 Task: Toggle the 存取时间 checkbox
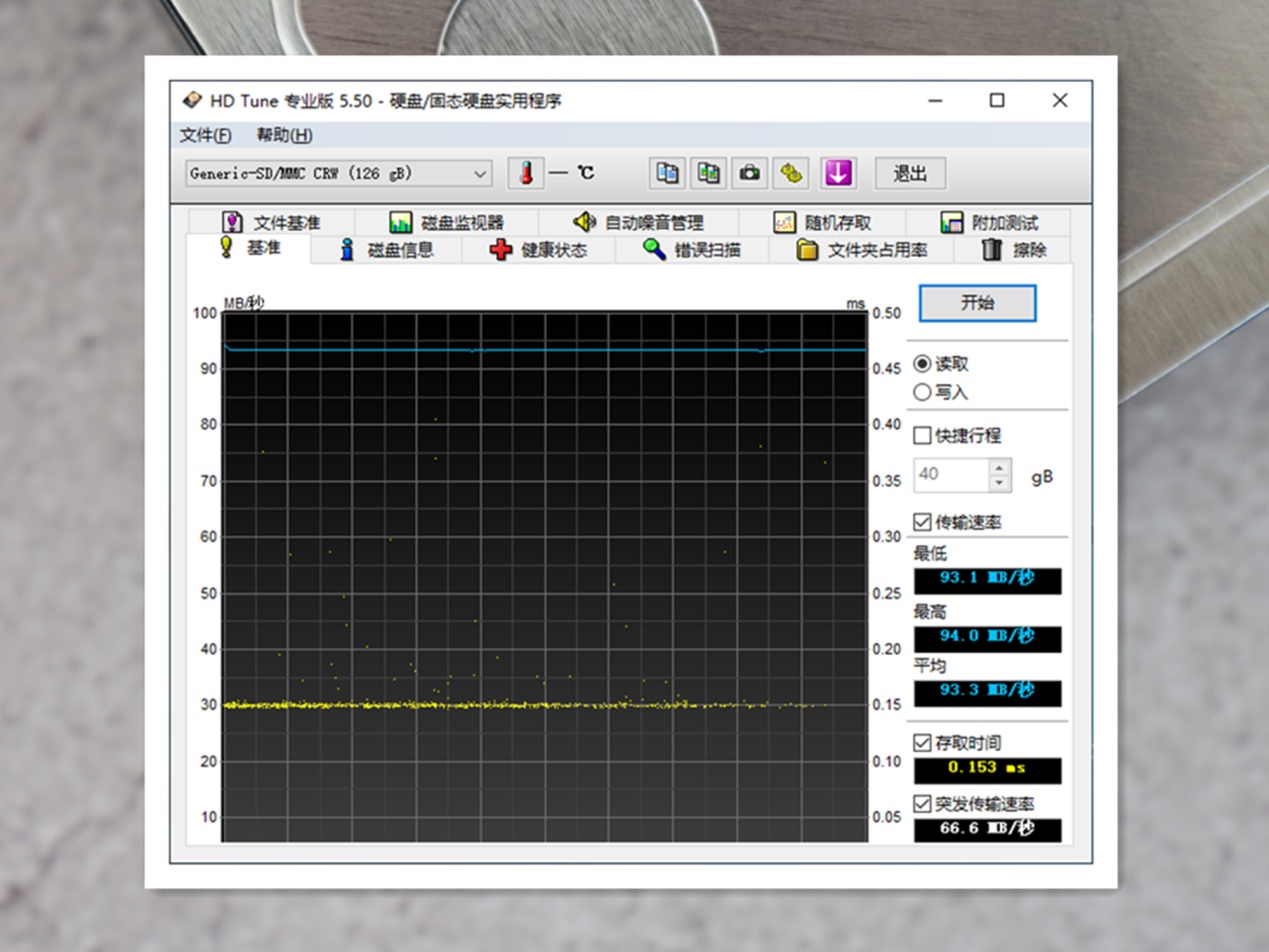click(922, 743)
